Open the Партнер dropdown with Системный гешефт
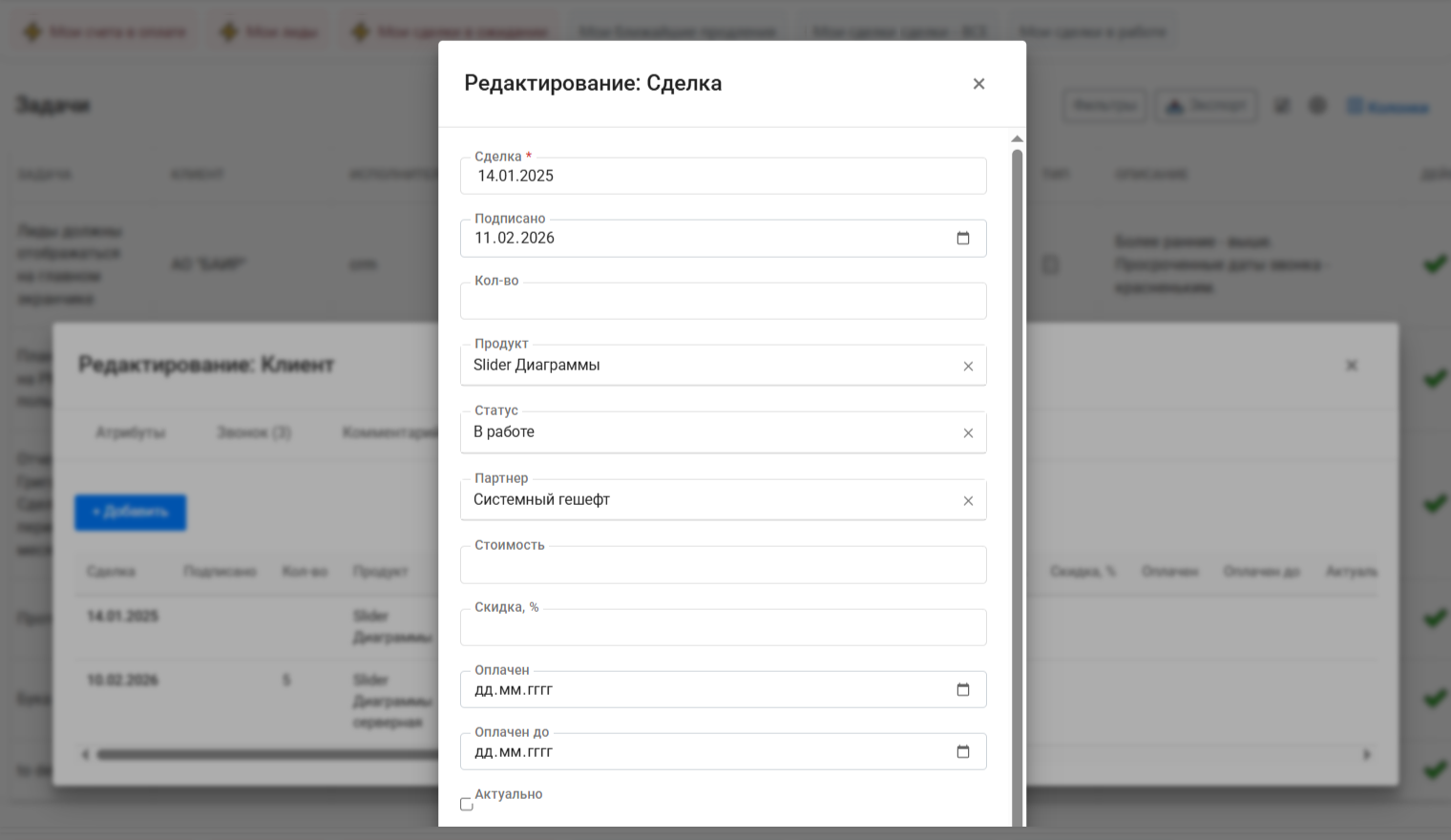This screenshot has width=1451, height=840. (x=706, y=500)
